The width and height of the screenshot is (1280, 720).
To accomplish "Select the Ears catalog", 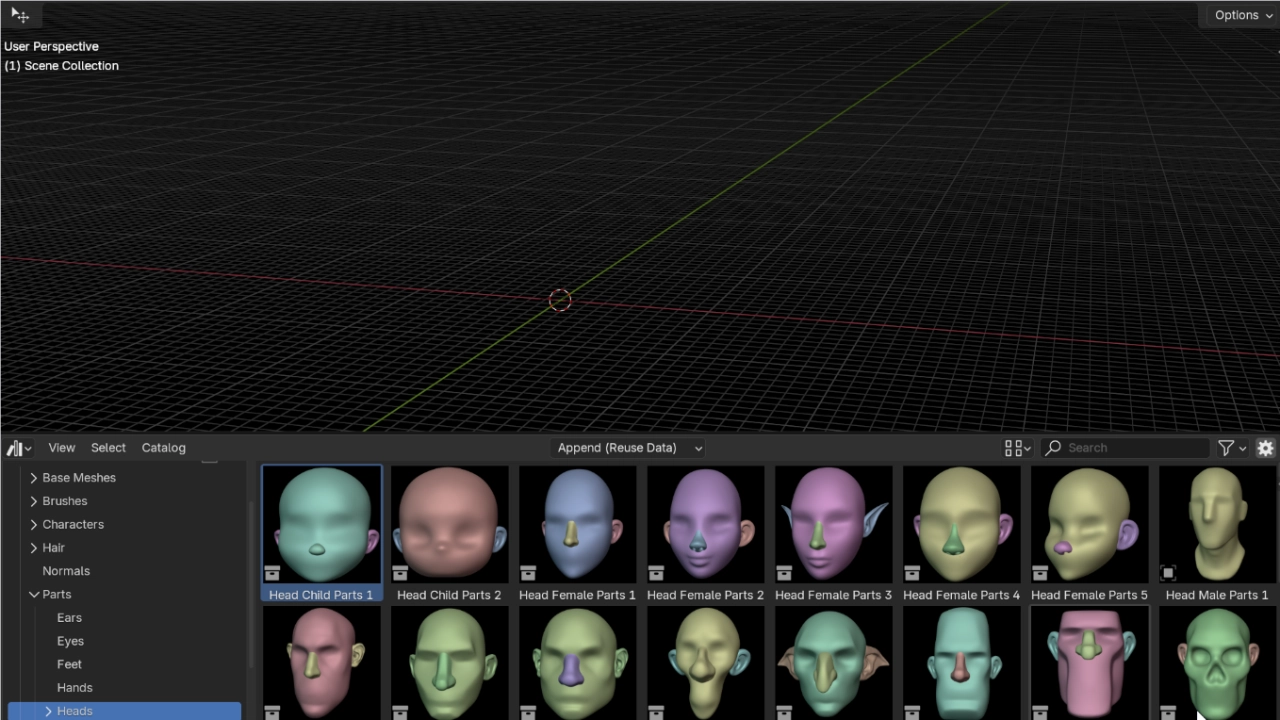I will [x=69, y=618].
